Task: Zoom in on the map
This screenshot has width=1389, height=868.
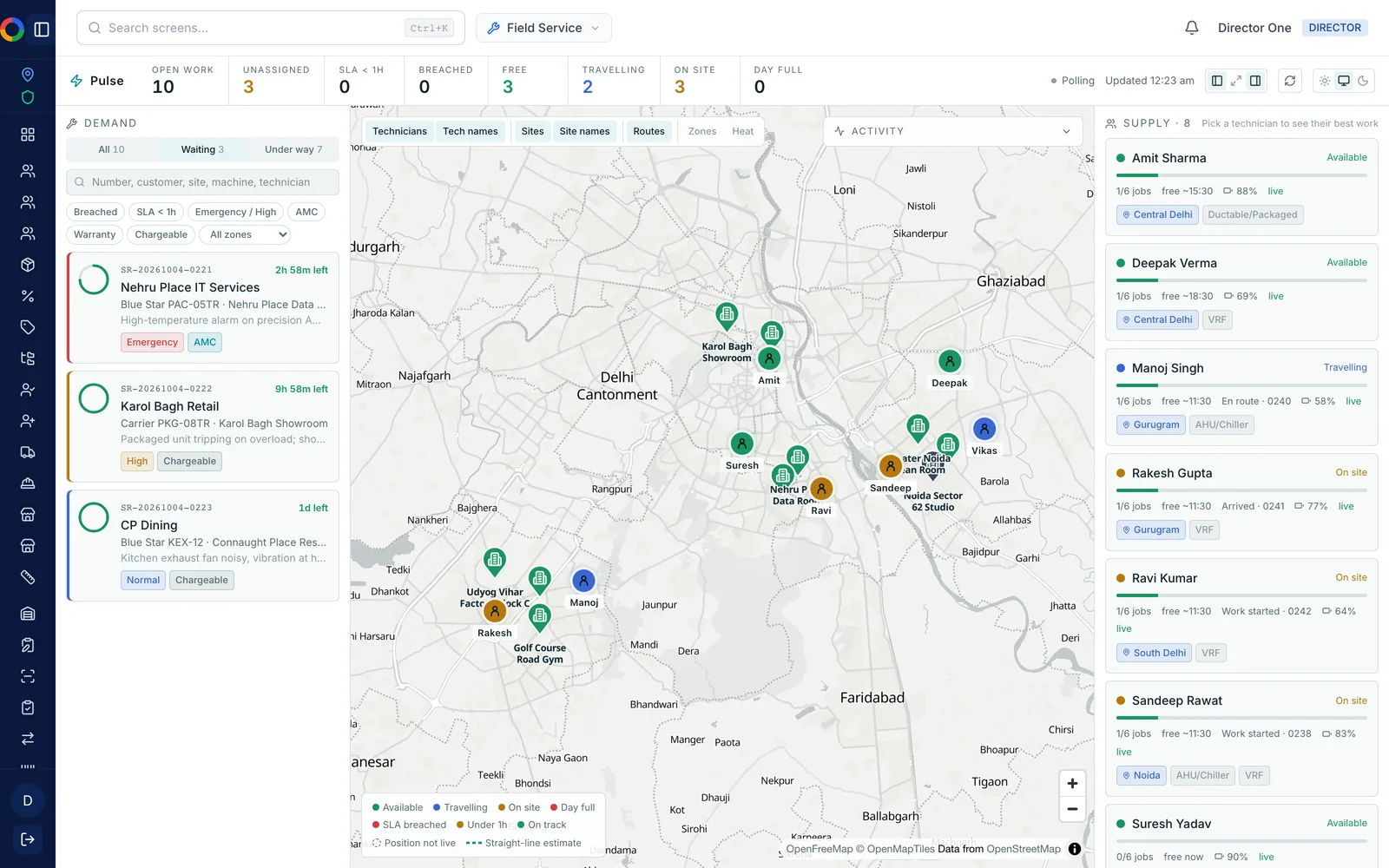Action: 1072,784
